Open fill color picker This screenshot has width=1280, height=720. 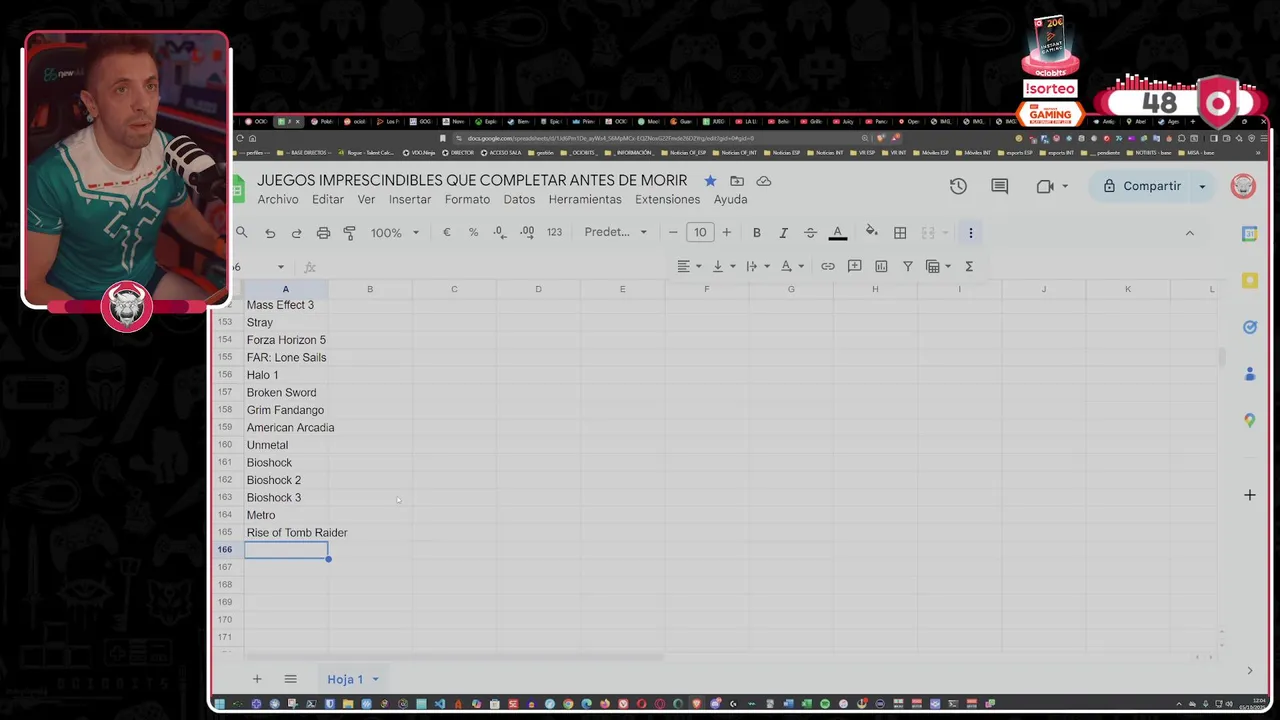tap(872, 232)
